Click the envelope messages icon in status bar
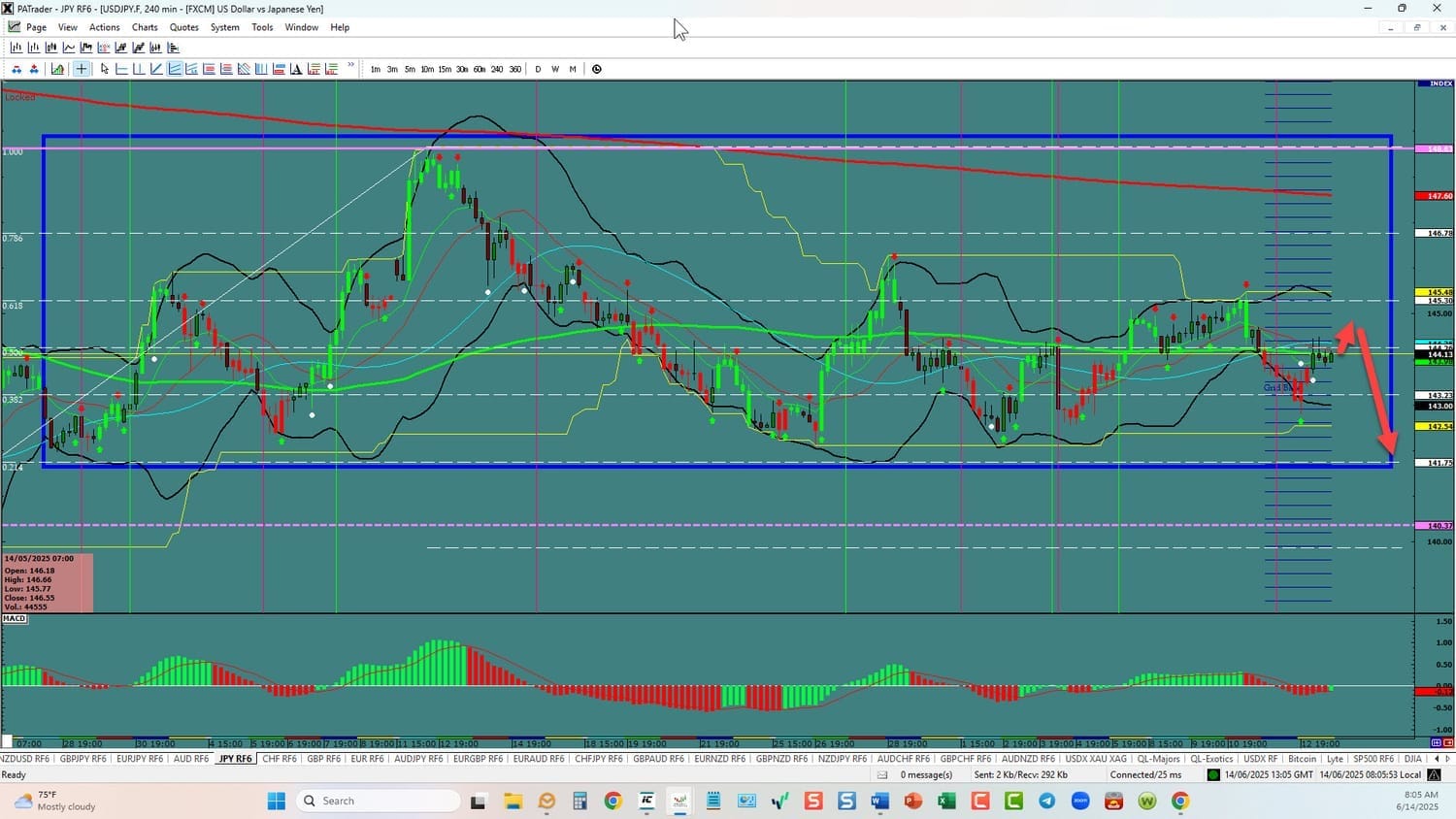Image resolution: width=1456 pixels, height=819 pixels. click(x=882, y=774)
